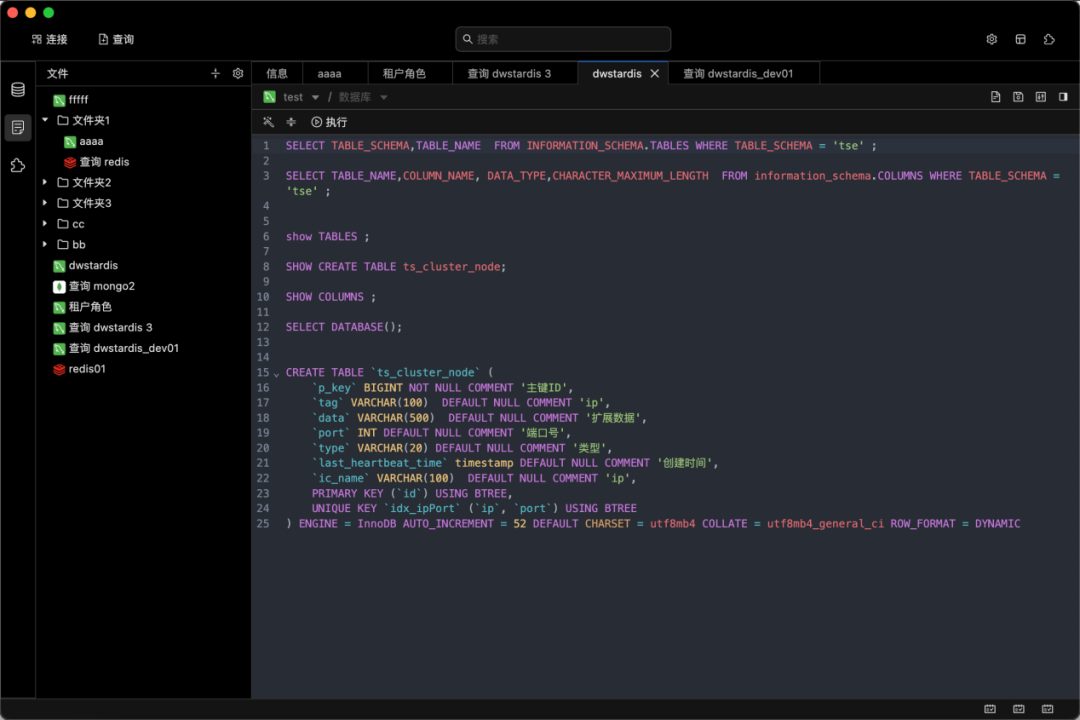Viewport: 1080px width, 720px height.
Task: Expand the 文件夹2 folder
Action: pos(46,183)
